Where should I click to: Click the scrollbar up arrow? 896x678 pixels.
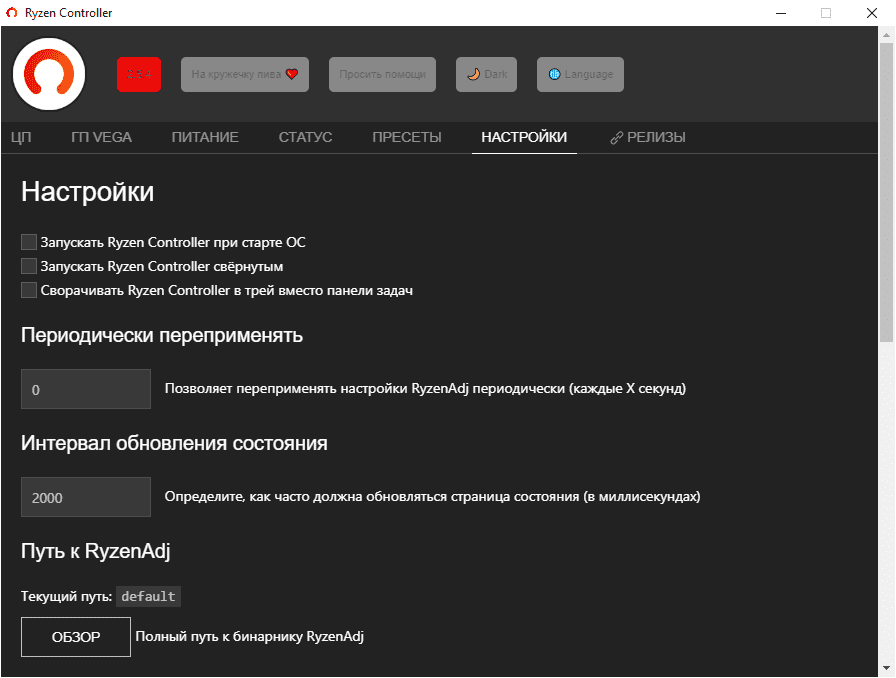click(x=887, y=35)
